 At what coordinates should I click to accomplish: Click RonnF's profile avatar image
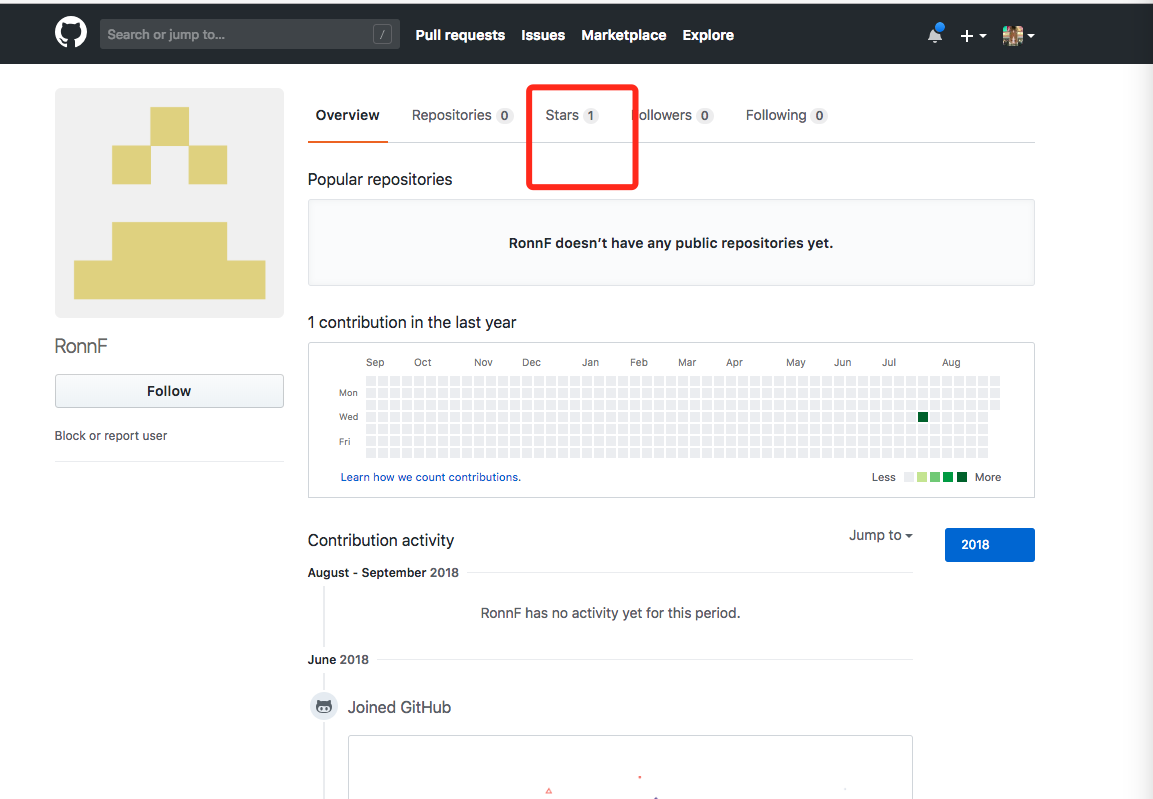pyautogui.click(x=169, y=203)
